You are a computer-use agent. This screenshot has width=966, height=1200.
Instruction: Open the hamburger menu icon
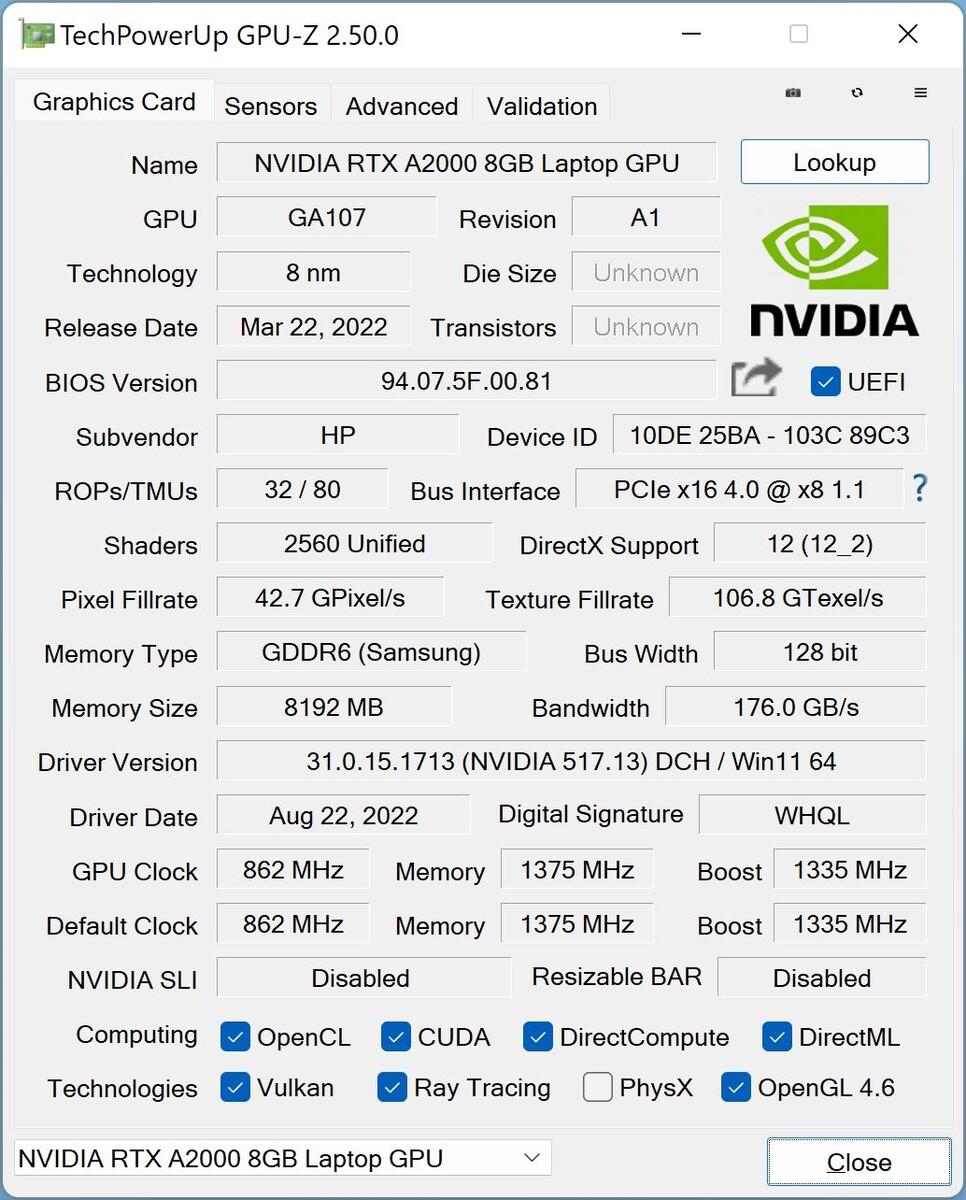(921, 93)
